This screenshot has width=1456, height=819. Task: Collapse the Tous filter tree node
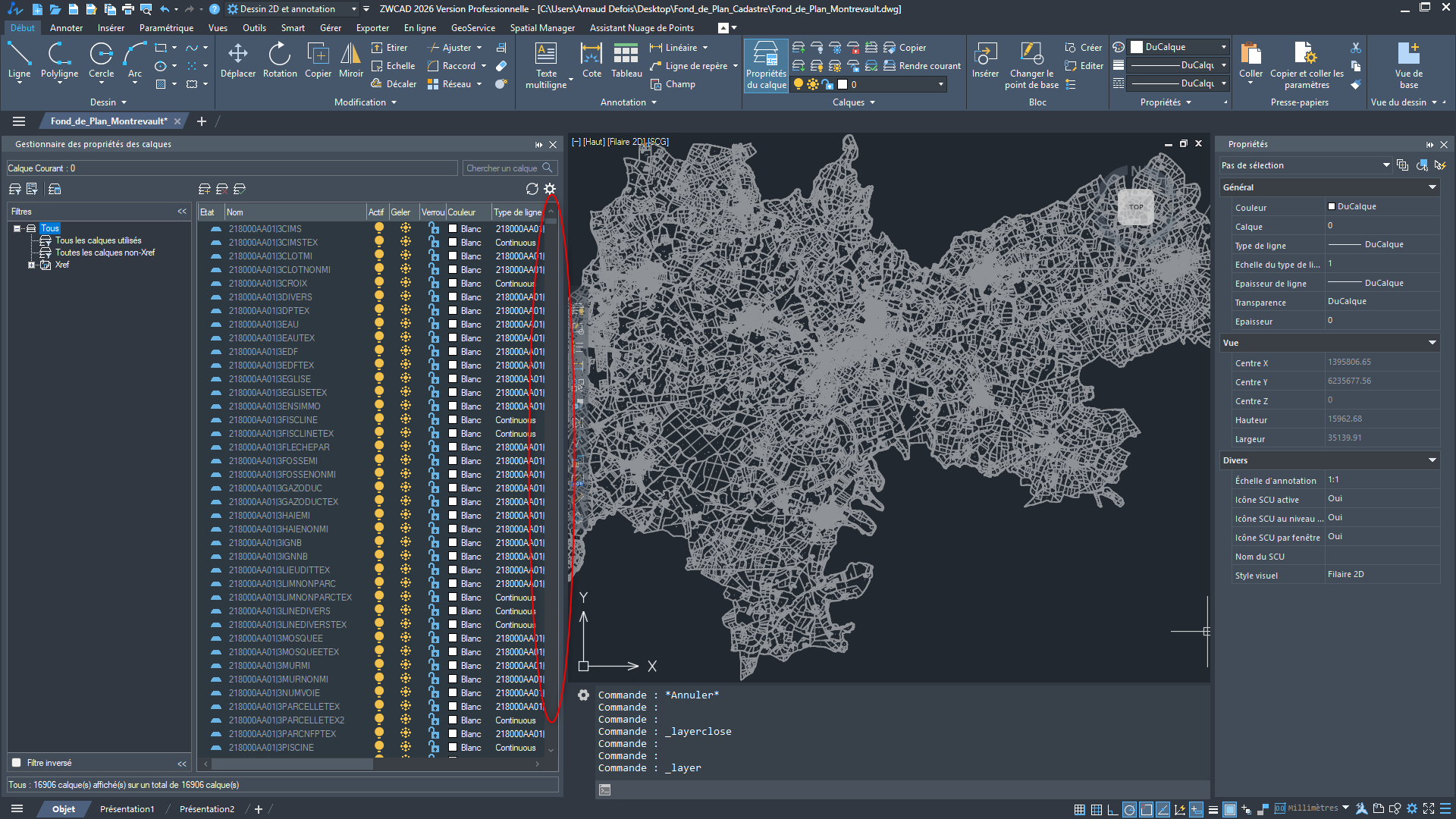tap(17, 228)
